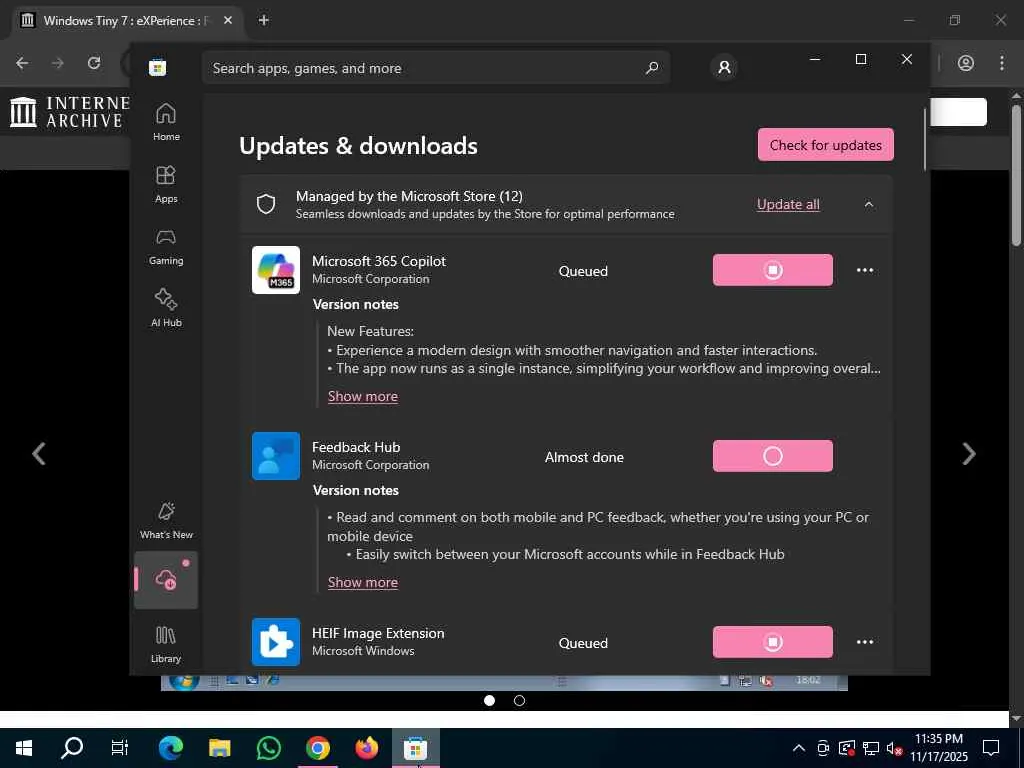Open the browser three-dot menu
Image resolution: width=1024 pixels, height=768 pixels.
pyautogui.click(x=1002, y=63)
